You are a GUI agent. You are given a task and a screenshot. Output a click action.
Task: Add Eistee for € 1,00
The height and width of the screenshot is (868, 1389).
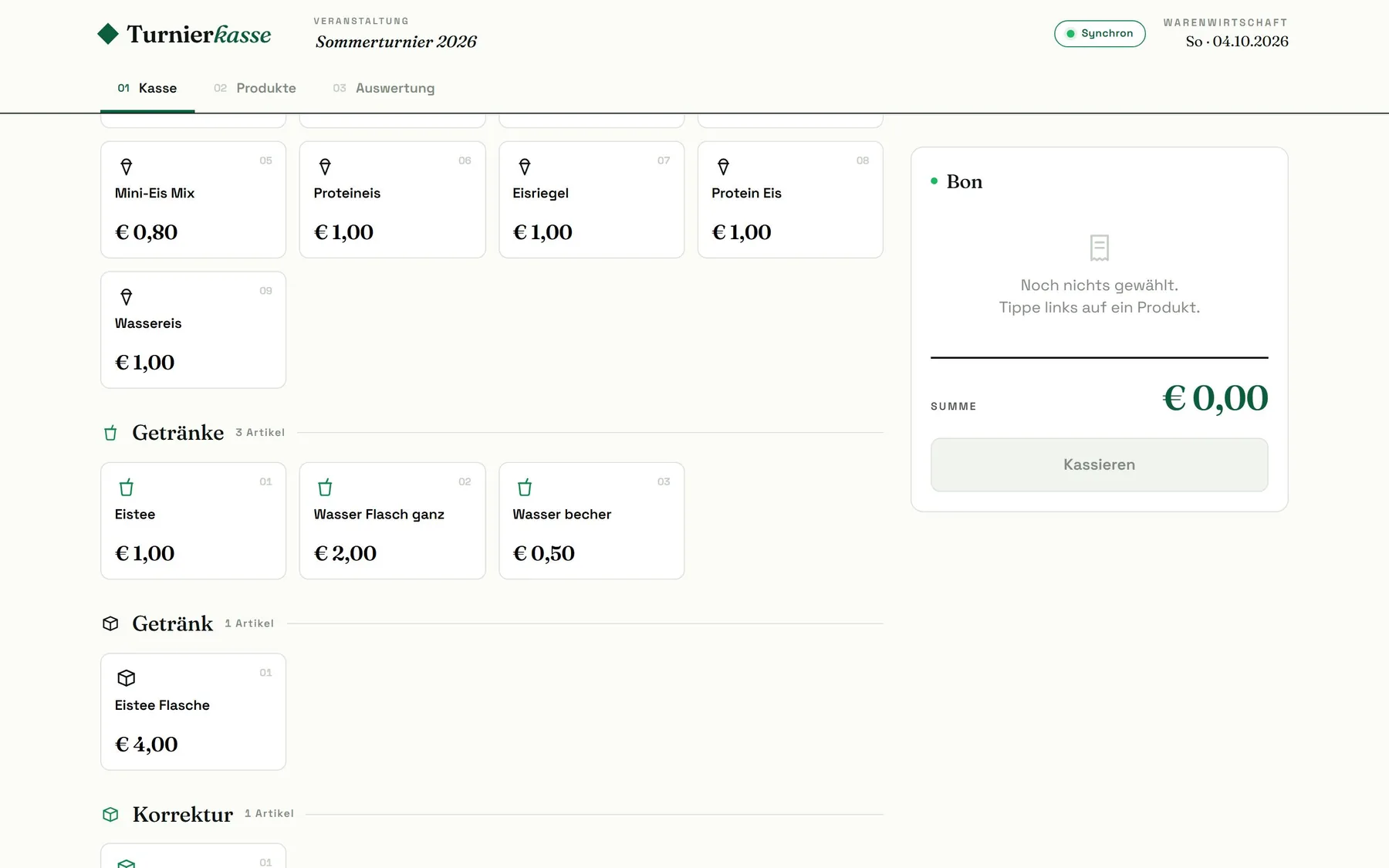pyautogui.click(x=193, y=521)
